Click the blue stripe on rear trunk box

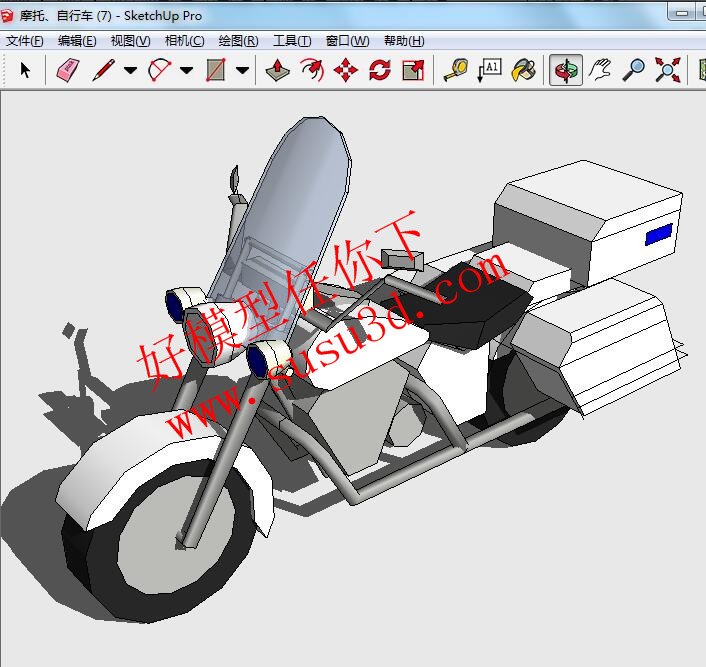(658, 235)
